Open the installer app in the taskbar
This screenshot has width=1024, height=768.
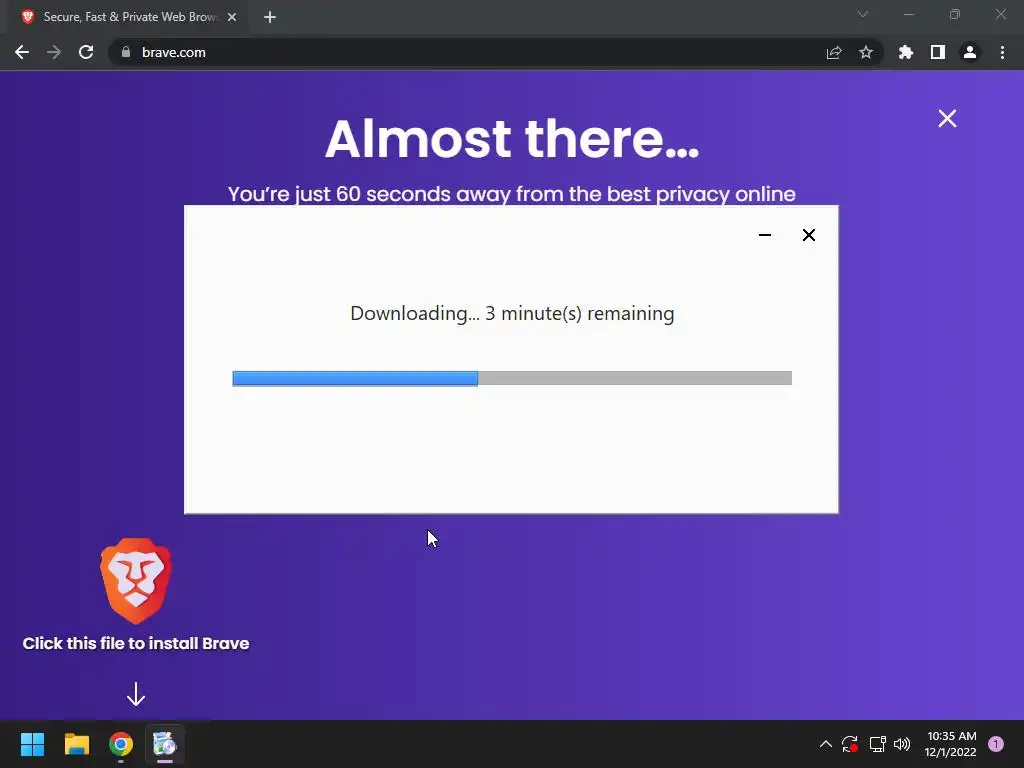pos(165,744)
